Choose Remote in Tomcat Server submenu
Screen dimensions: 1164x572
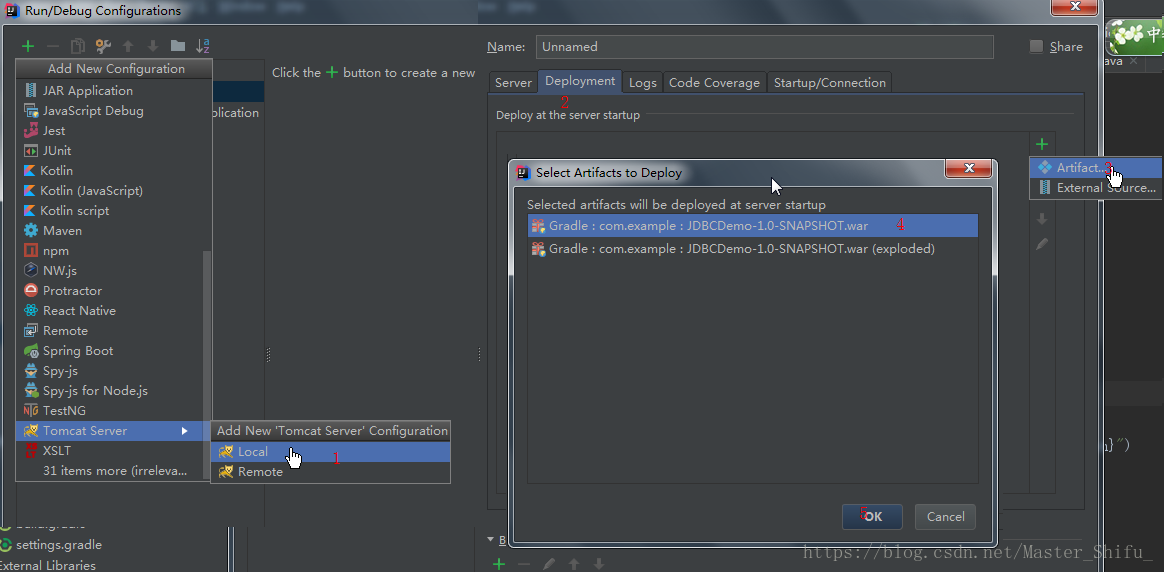330,472
